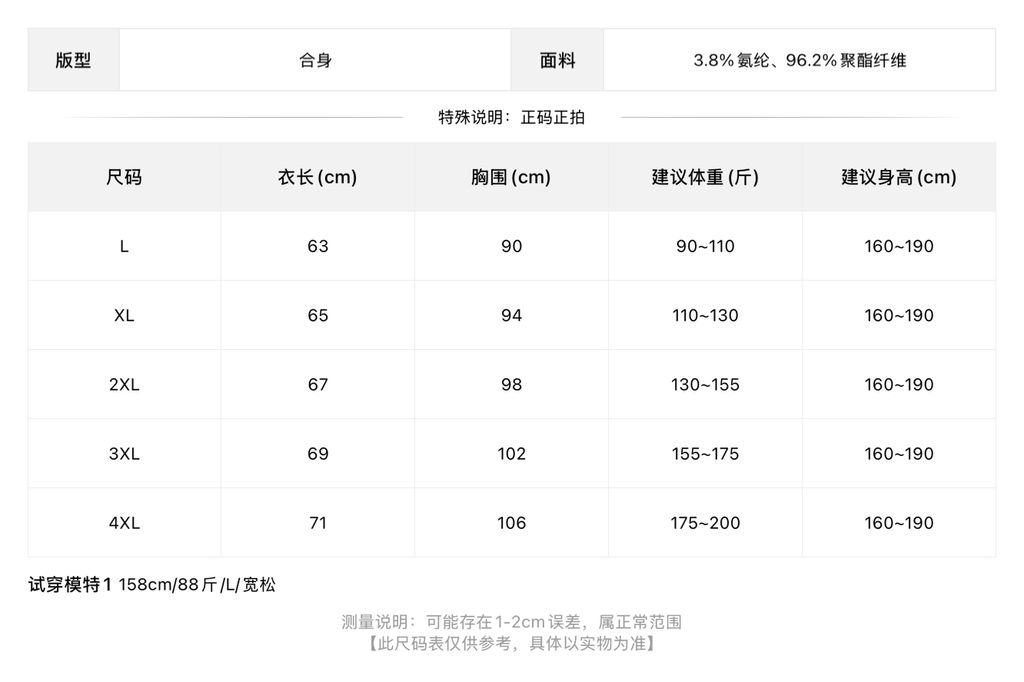Select the 3.8%氨纶、96.2%聚酯纤维 fabric text

tap(799, 61)
